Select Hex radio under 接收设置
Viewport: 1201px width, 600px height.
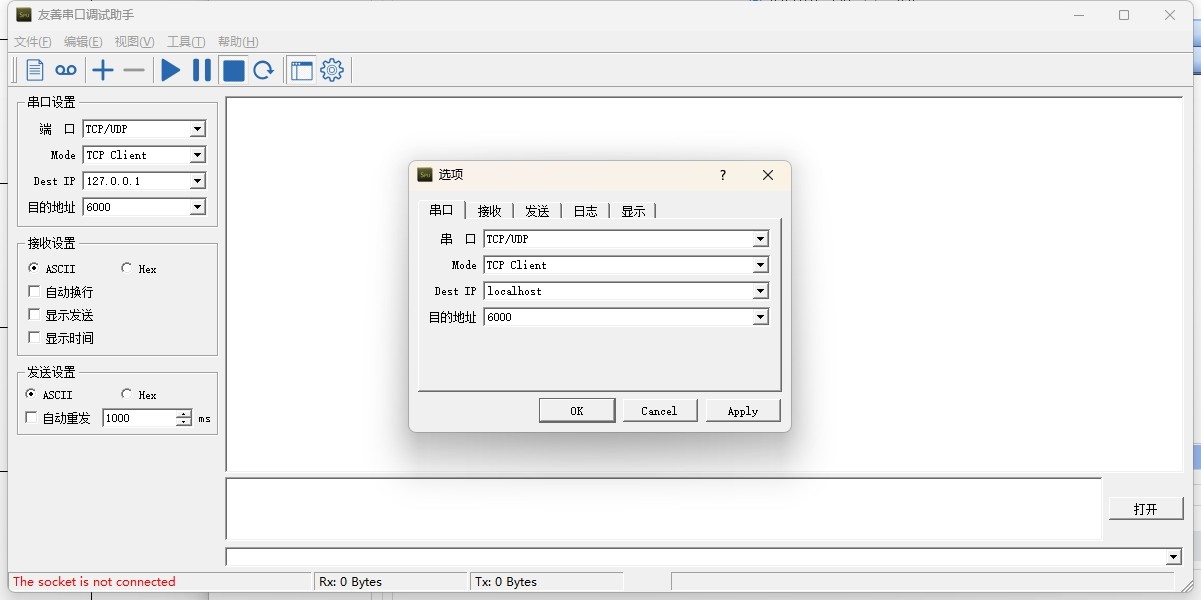pos(126,268)
